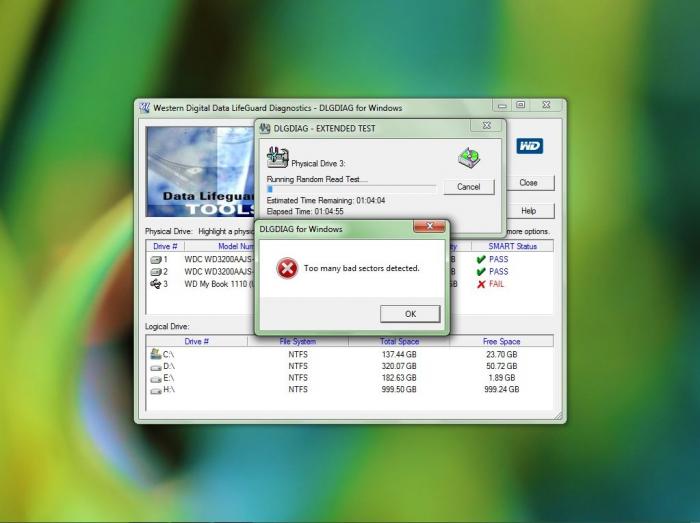Click the Free Space column header

coord(501,341)
